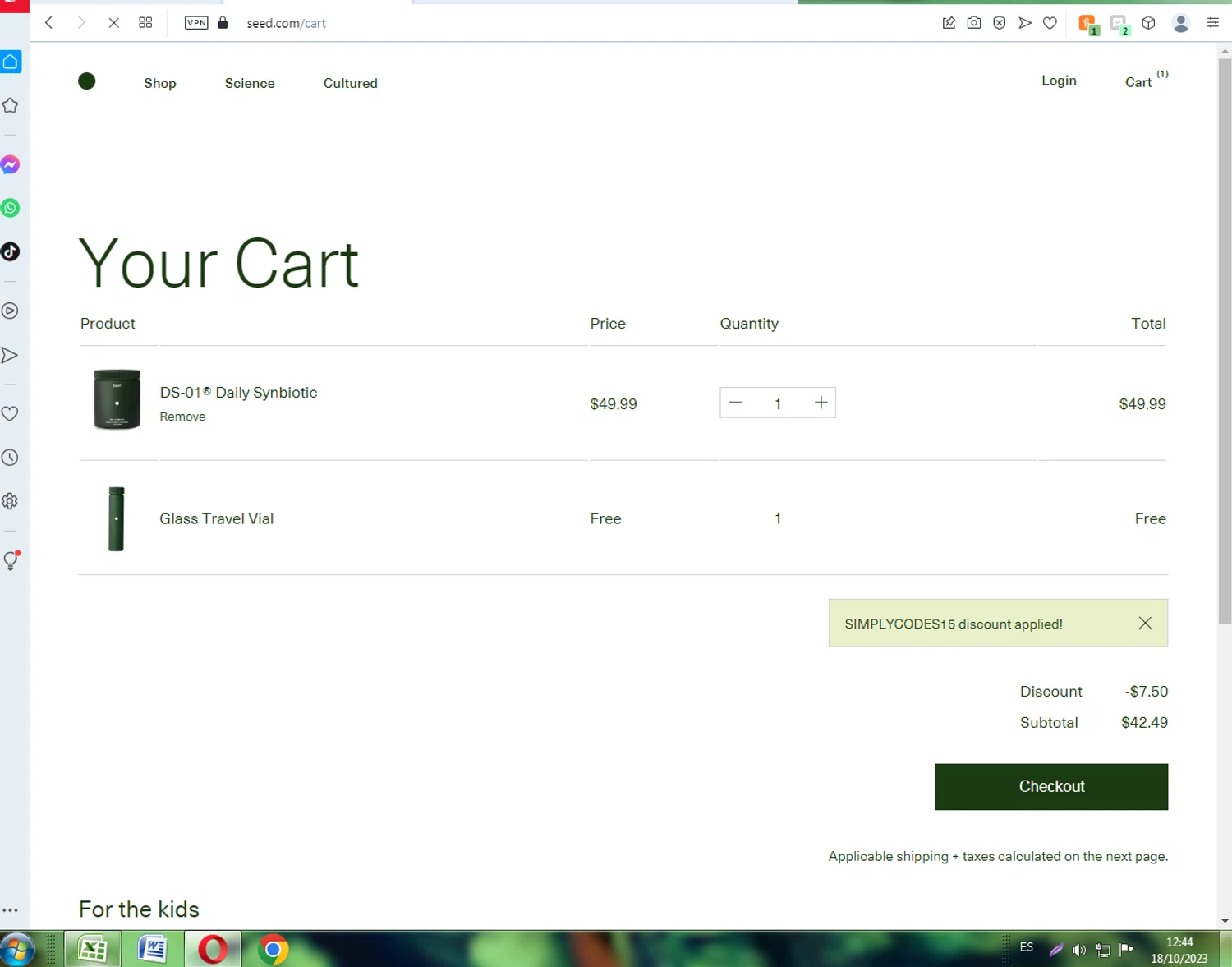The width and height of the screenshot is (1232, 967).
Task: Decrease DS-01 quantity with minus button
Action: point(736,403)
